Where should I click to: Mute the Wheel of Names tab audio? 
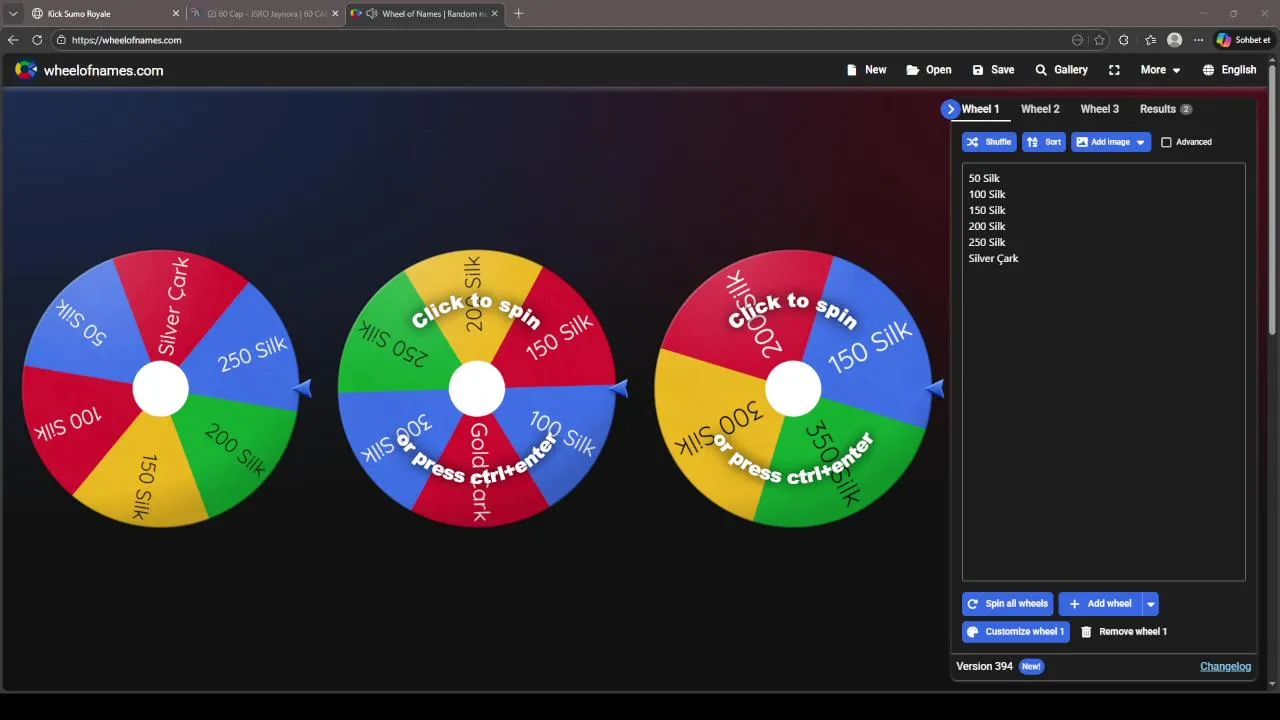click(372, 14)
